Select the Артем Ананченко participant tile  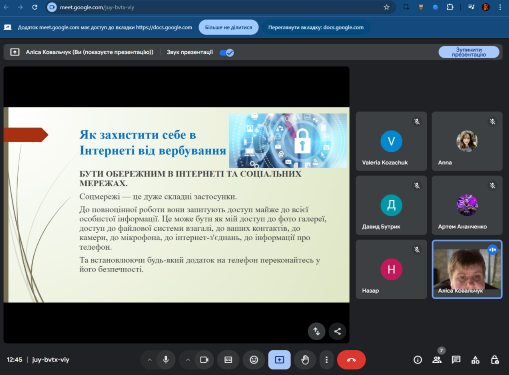click(x=467, y=205)
